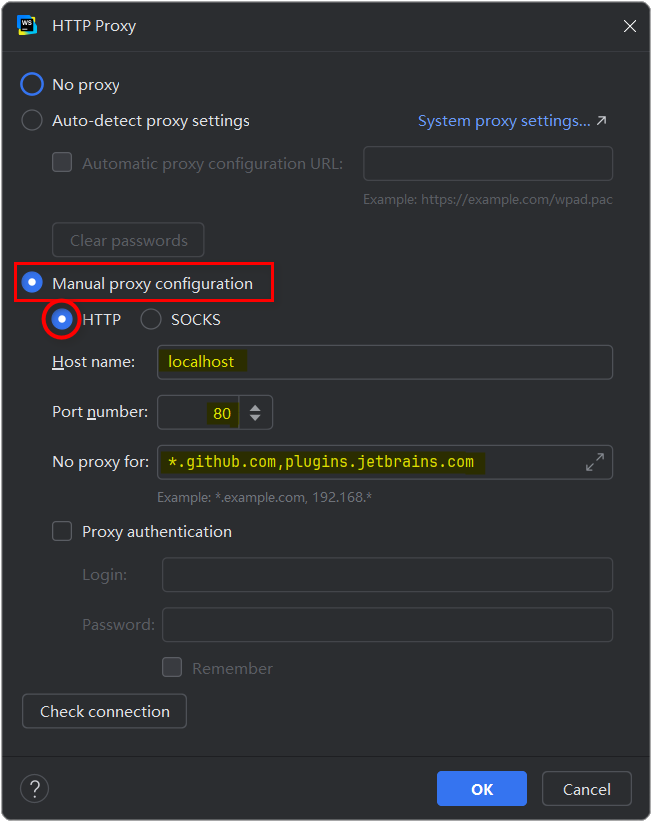Confirm with the OK button
The height and width of the screenshot is (822, 651).
tap(482, 789)
